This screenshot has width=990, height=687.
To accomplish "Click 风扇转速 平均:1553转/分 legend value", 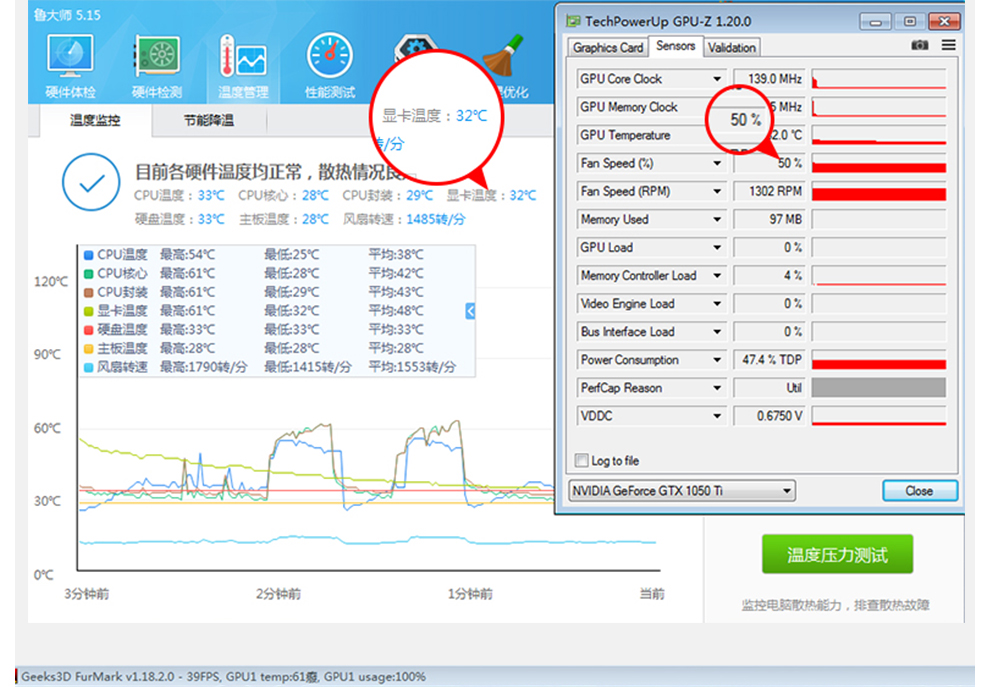I will (412, 367).
